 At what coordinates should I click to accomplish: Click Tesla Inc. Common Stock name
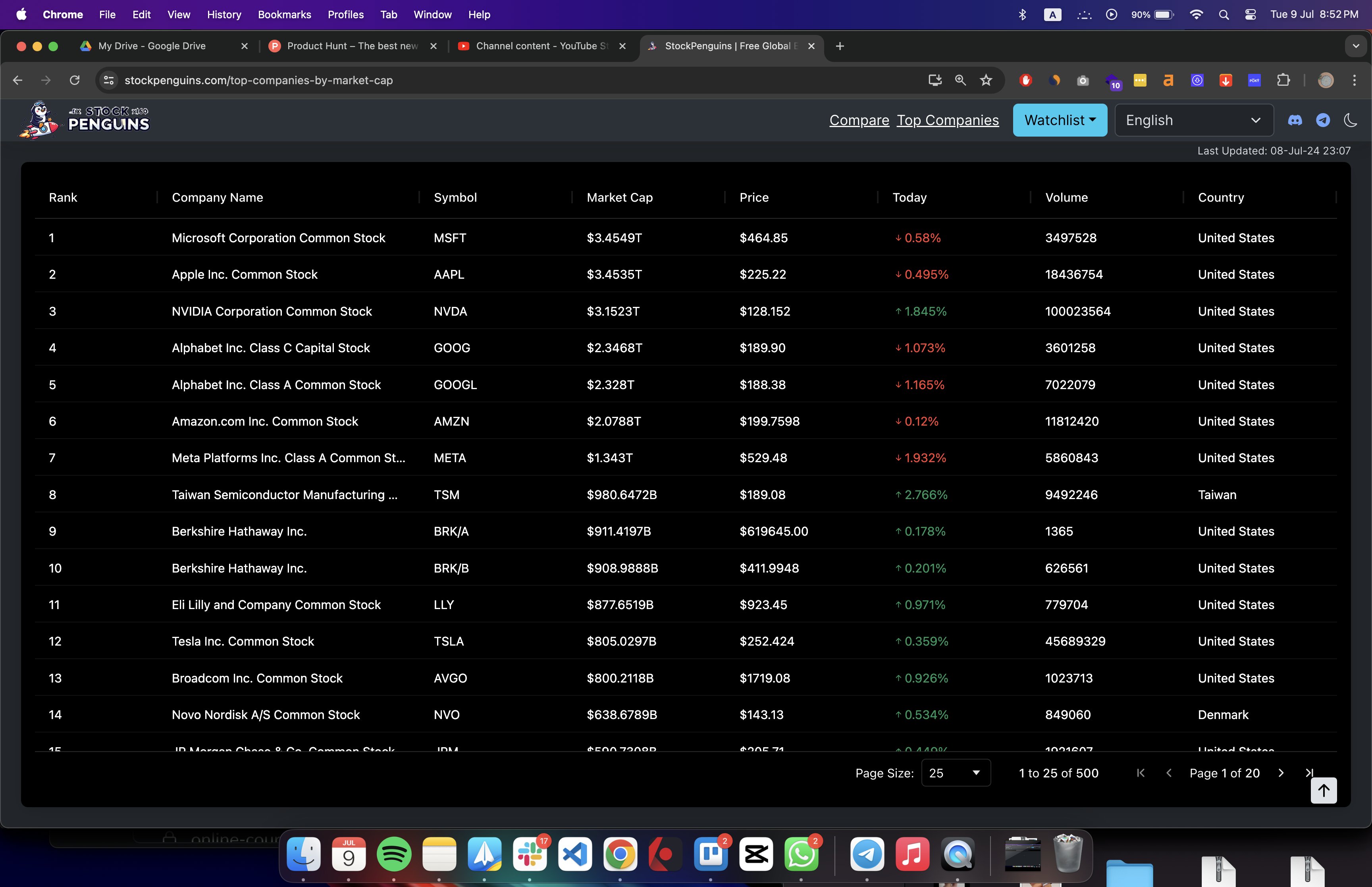[243, 641]
